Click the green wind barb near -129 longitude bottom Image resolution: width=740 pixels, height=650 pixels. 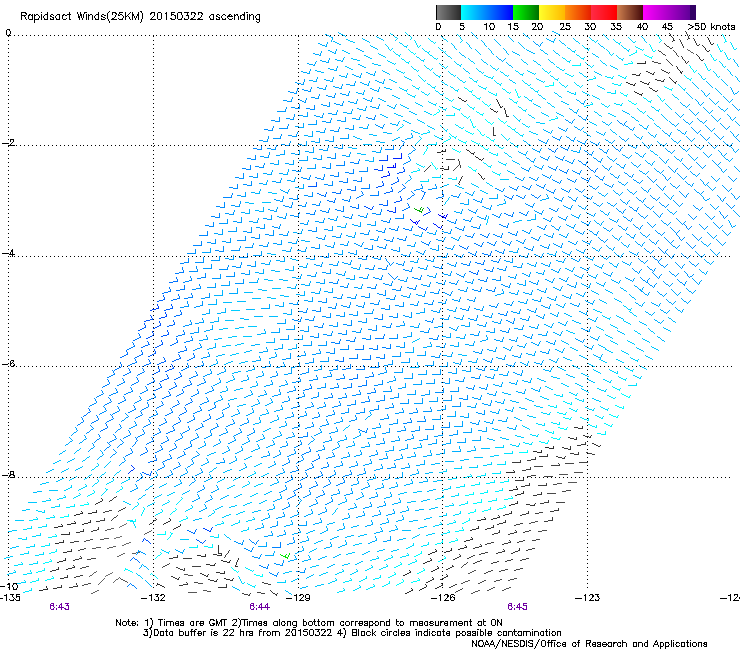(285, 557)
